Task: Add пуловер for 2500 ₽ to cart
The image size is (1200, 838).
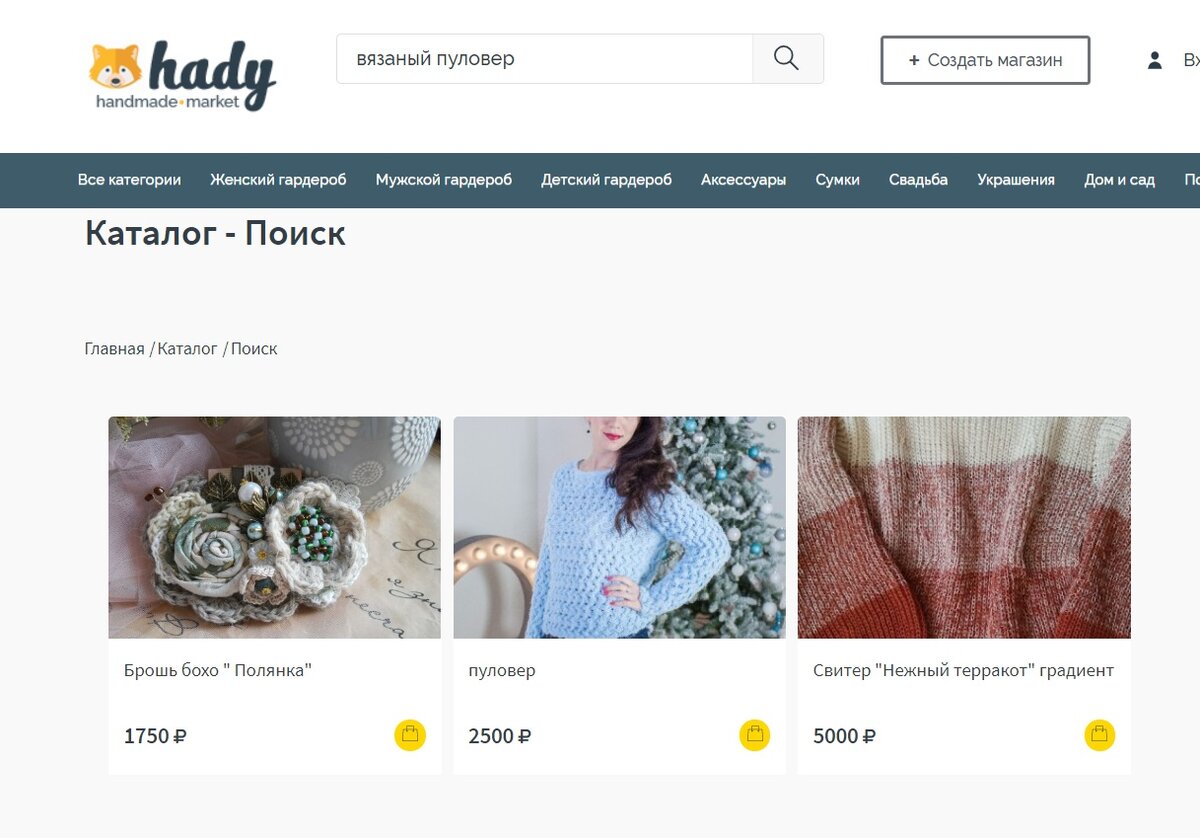Action: (x=755, y=735)
